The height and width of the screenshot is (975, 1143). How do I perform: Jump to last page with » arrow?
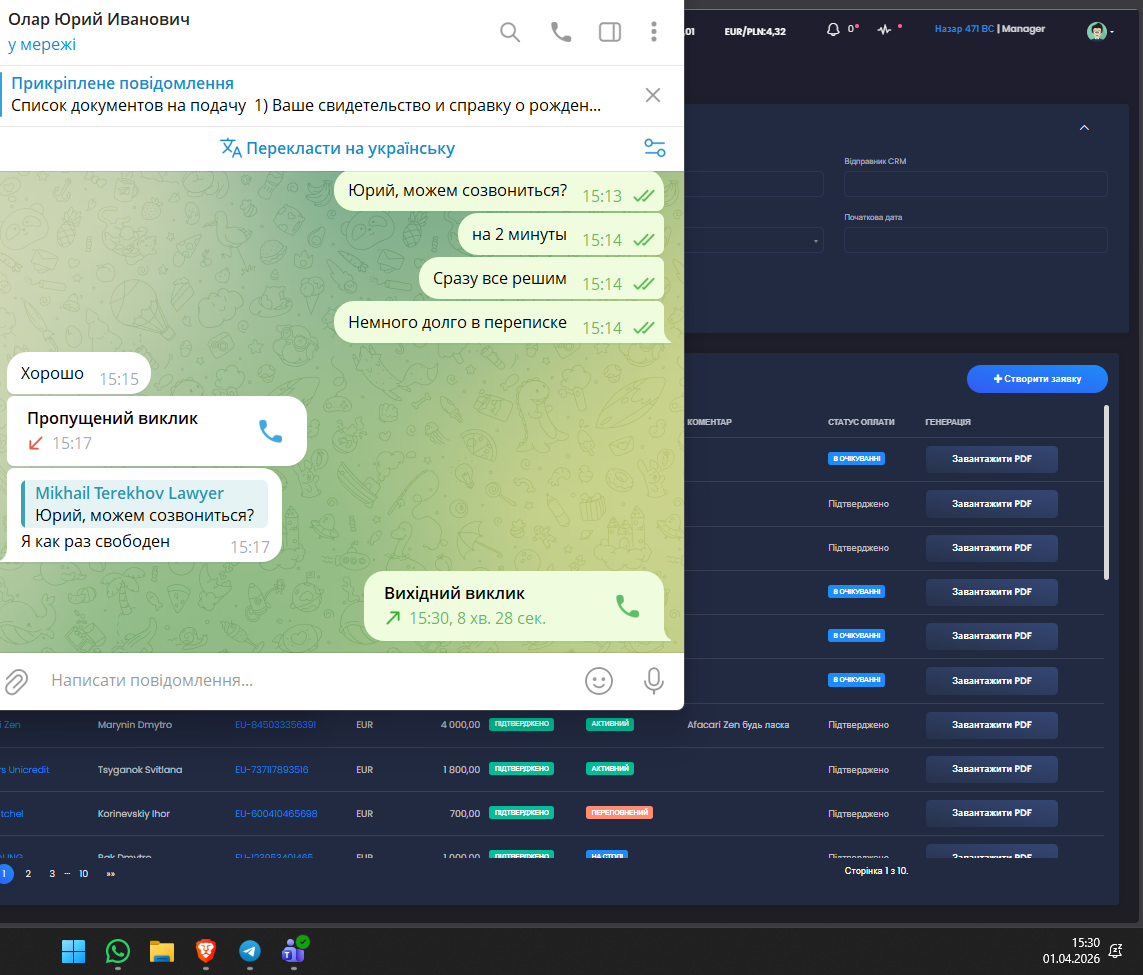tap(111, 874)
